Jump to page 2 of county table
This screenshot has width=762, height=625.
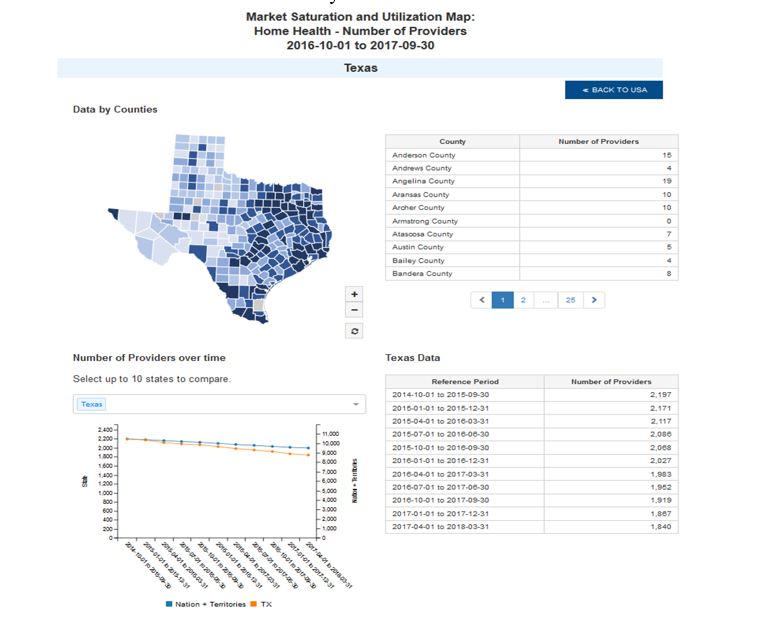tap(524, 300)
